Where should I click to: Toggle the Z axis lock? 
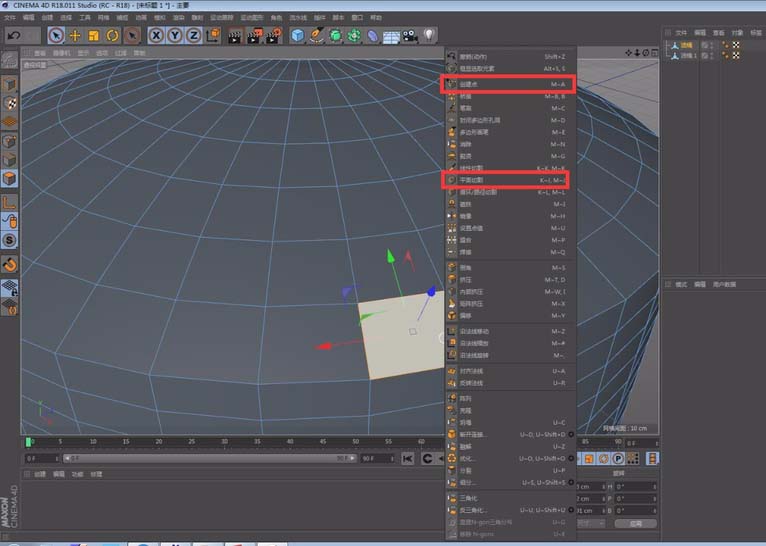click(x=193, y=35)
